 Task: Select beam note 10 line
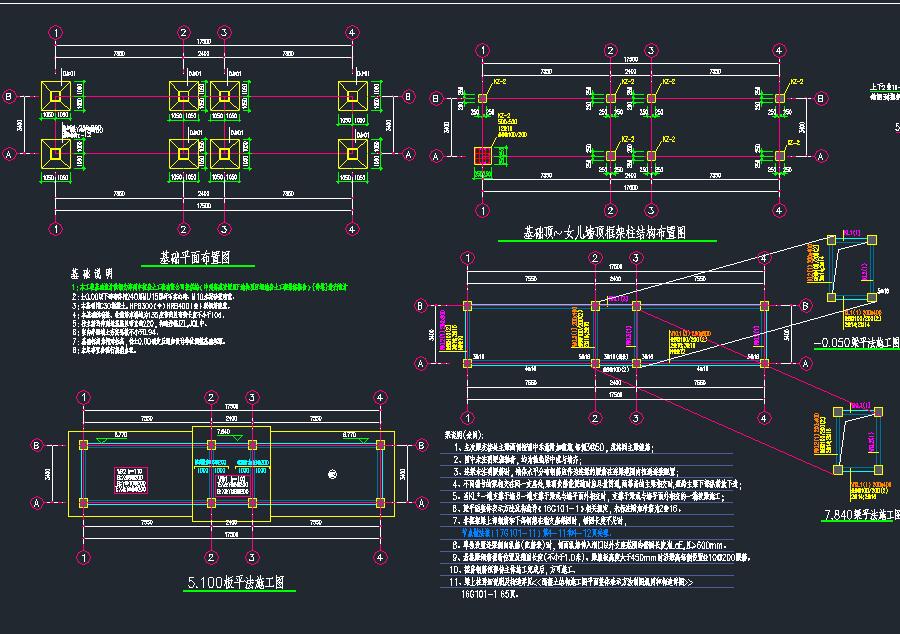(x=512, y=570)
